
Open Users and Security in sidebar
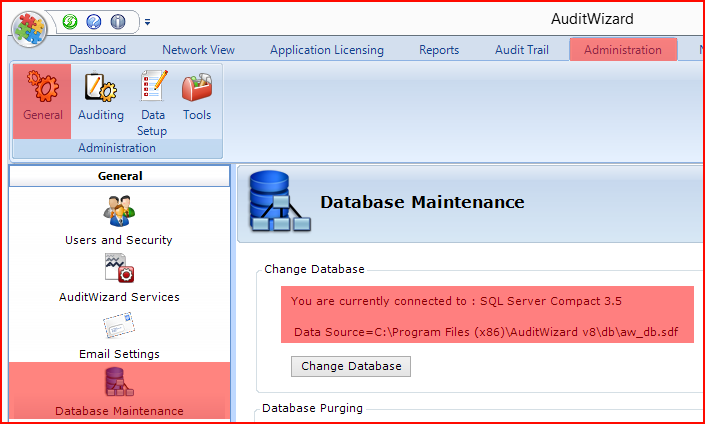(x=119, y=220)
